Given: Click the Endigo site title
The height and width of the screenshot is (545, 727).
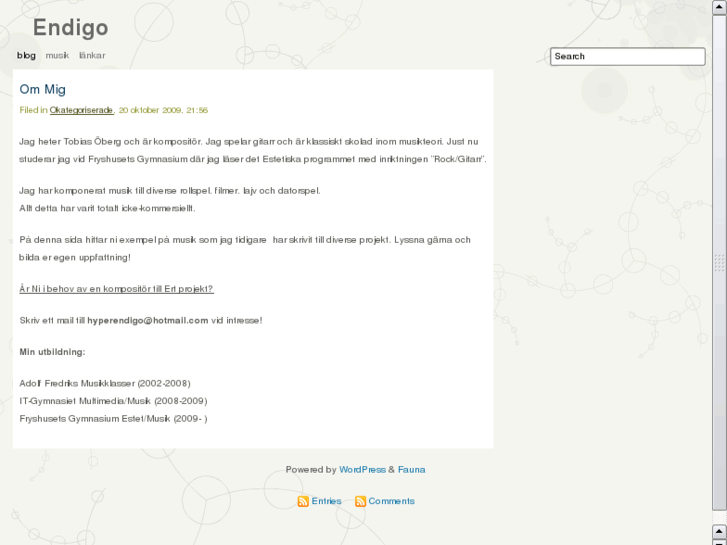Looking at the screenshot, I should tap(70, 27).
